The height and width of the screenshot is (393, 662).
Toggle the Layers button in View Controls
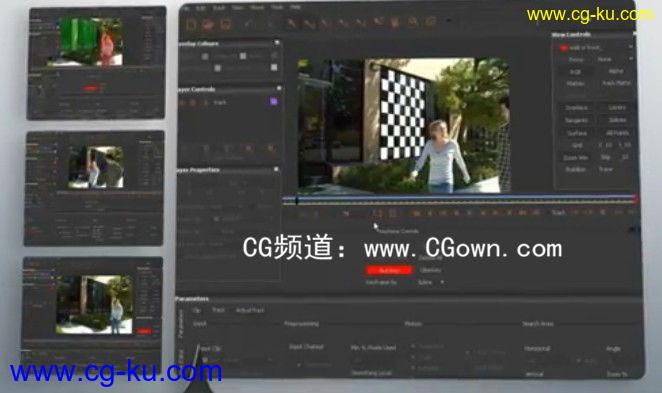click(617, 108)
